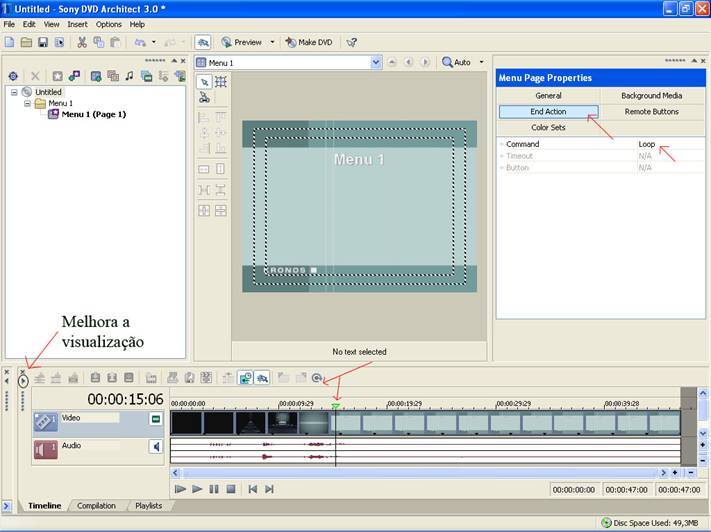Click the timeline horizontal scrollbar
The width and height of the screenshot is (711, 532).
click(419, 473)
